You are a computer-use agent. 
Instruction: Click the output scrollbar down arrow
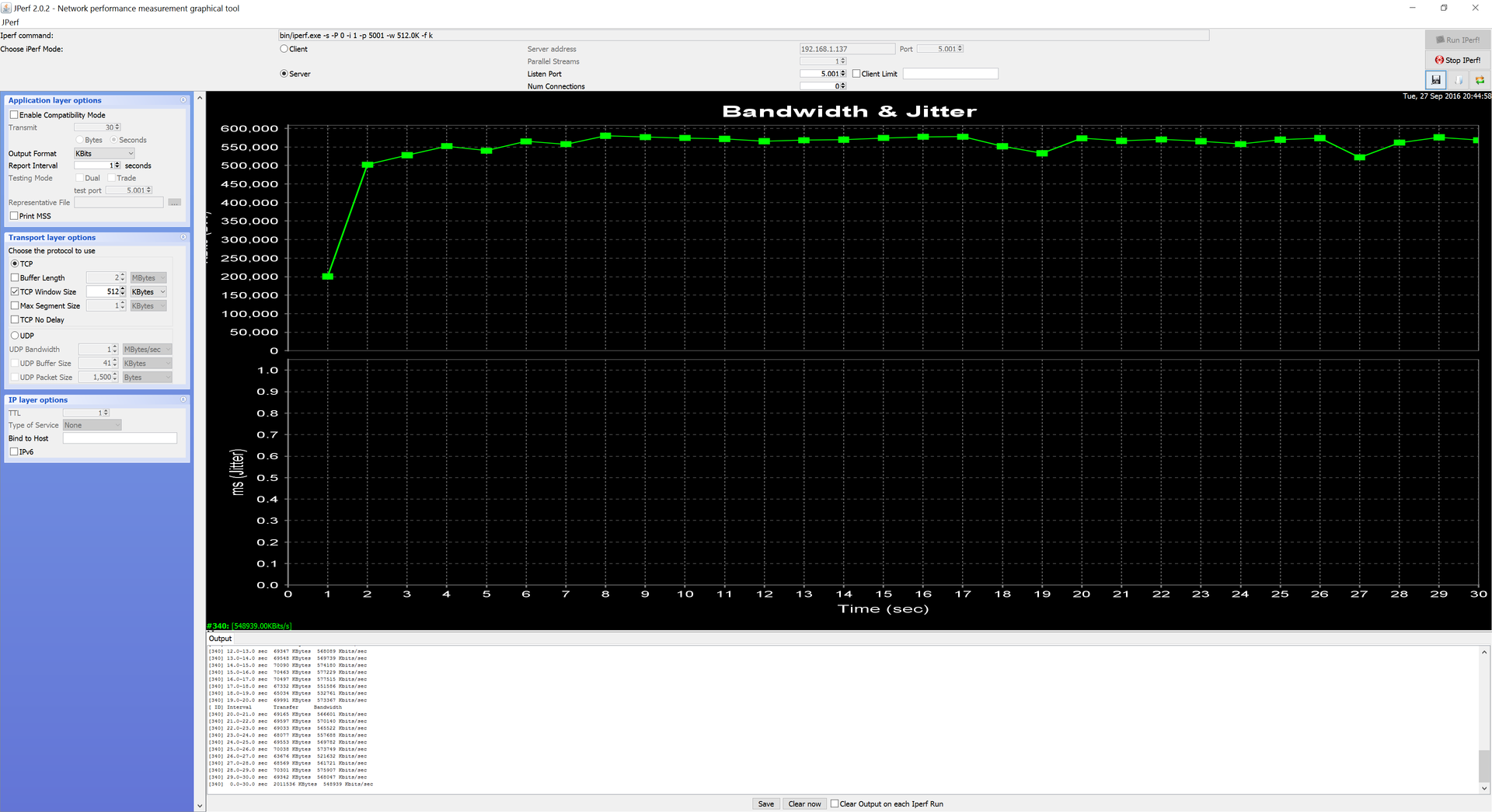(1484, 788)
